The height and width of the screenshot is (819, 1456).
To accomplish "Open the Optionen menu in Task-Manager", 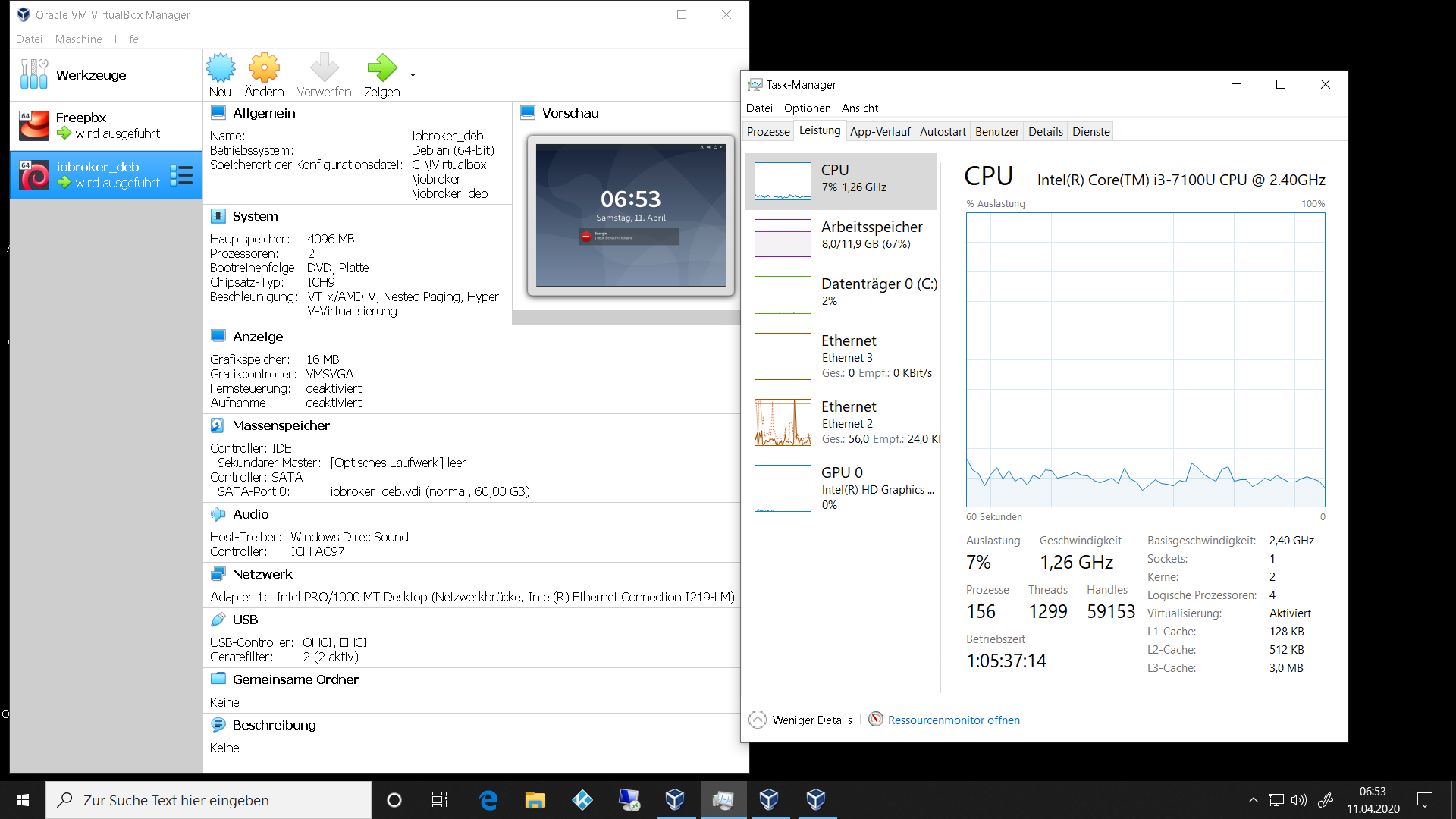I will coord(807,108).
